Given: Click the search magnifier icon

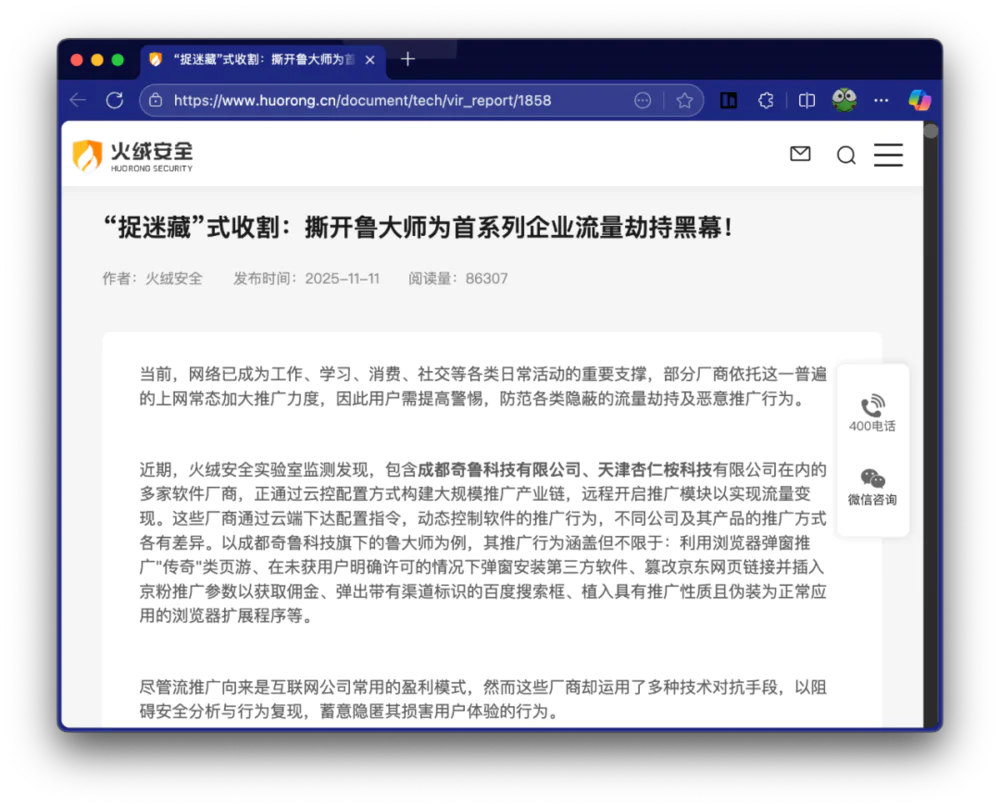Looking at the screenshot, I should coord(846,155).
